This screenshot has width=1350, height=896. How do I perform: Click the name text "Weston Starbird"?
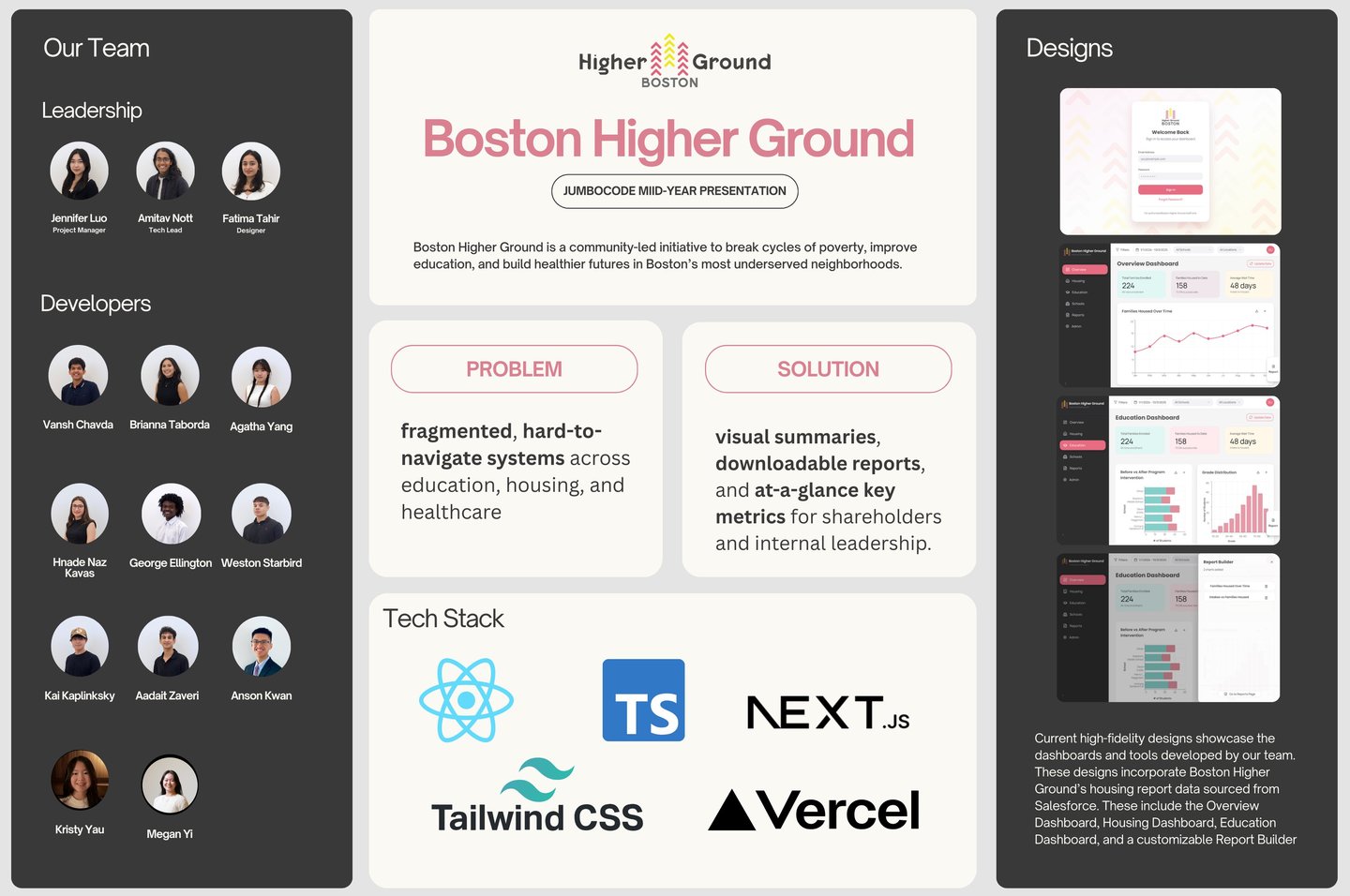(262, 563)
